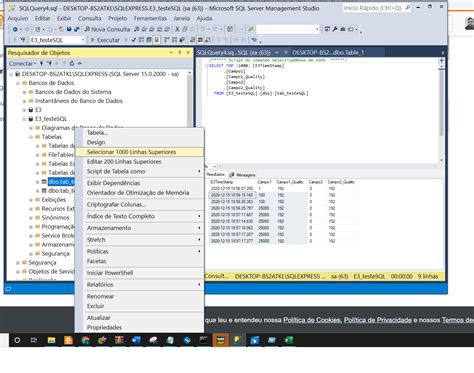Click the Nova Consulta toolbar button
Viewport: 474px width, 373px height.
(x=107, y=29)
